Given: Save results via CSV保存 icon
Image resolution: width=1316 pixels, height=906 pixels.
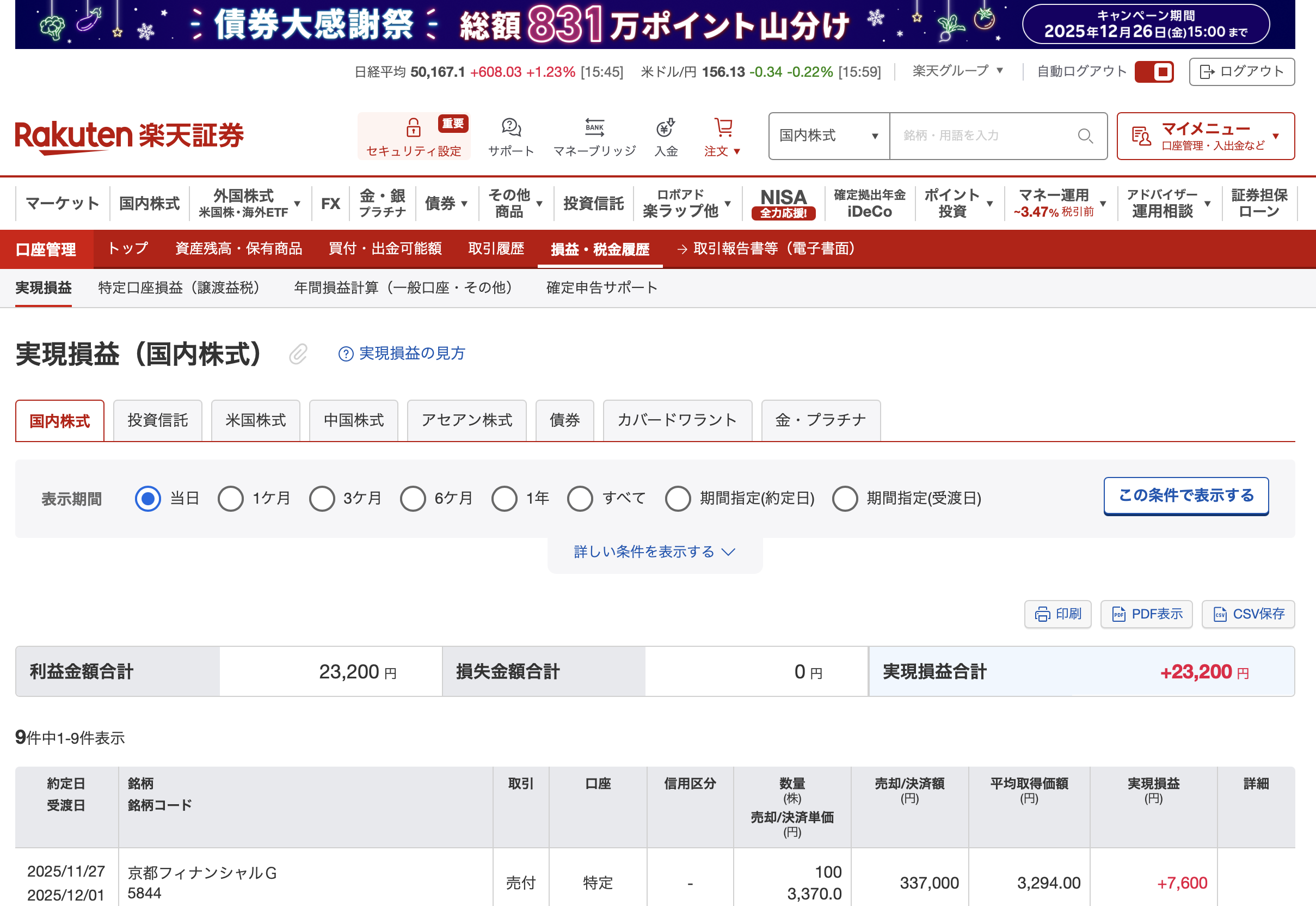Looking at the screenshot, I should 1220,614.
